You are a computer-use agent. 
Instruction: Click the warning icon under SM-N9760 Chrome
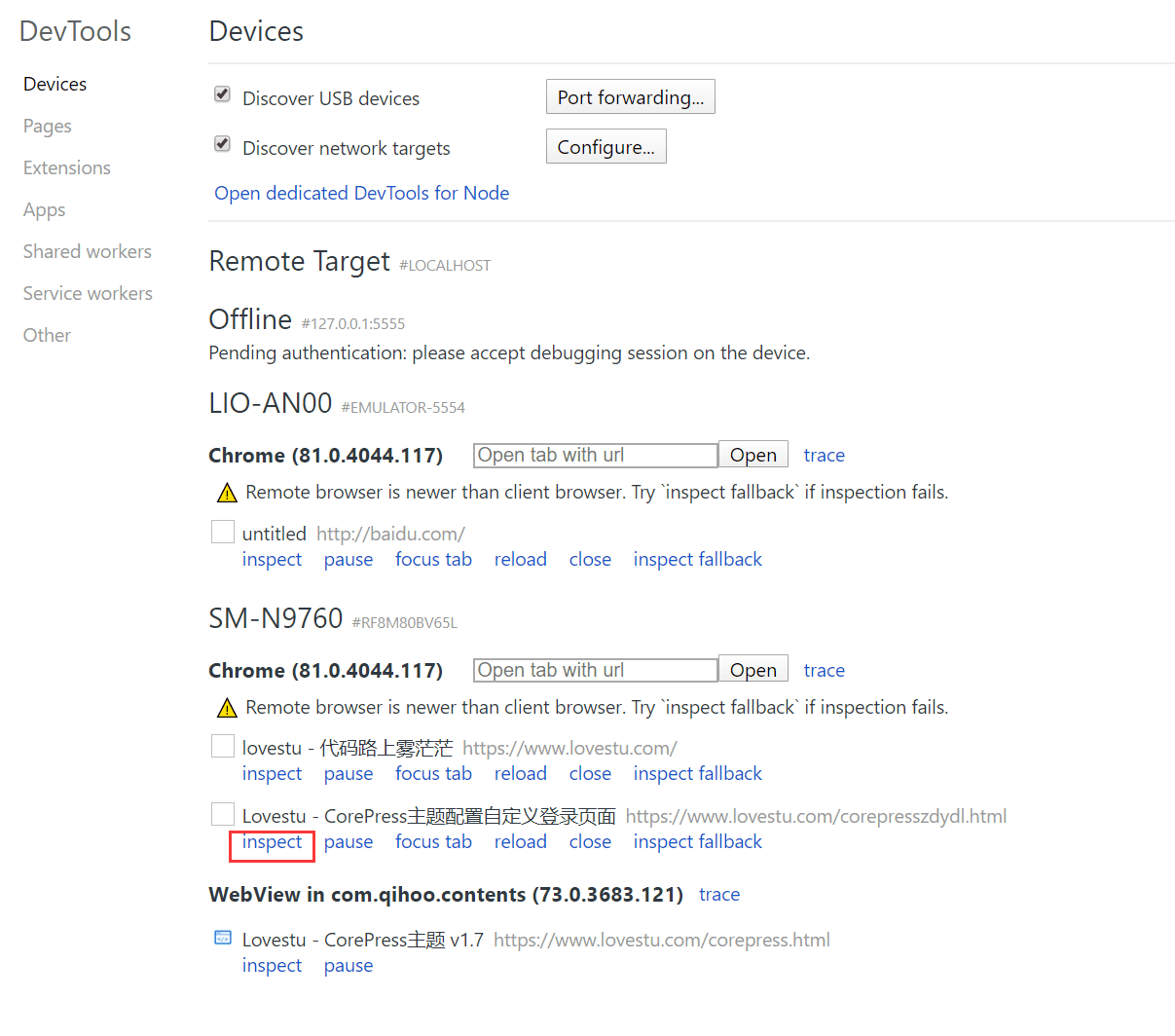[227, 708]
